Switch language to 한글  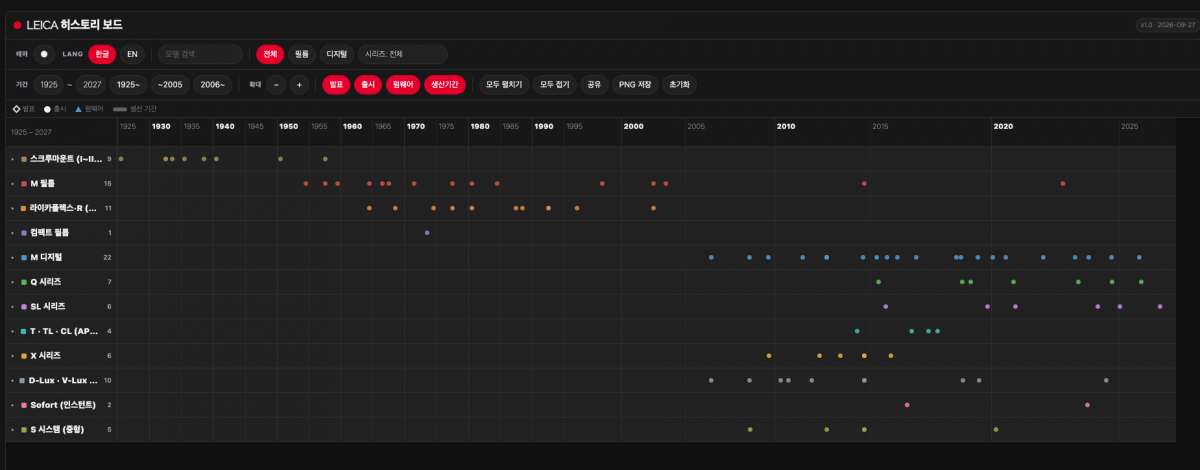pos(102,54)
